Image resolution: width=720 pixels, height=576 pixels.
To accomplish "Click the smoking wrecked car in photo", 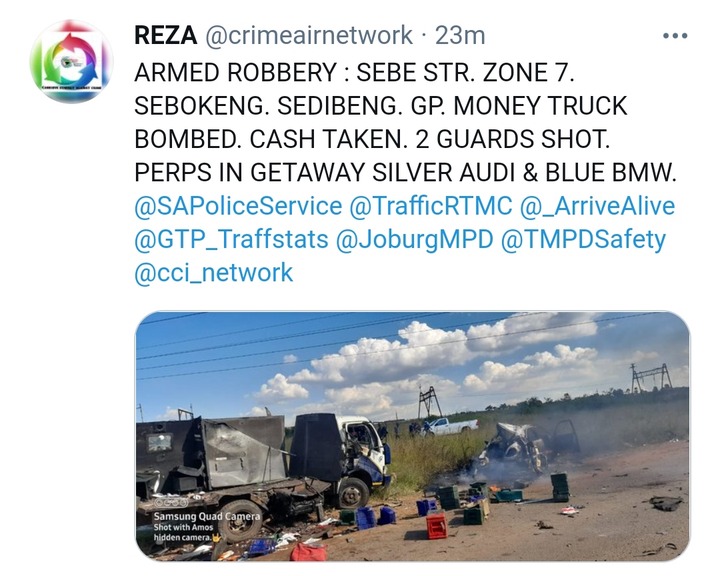I will (x=528, y=448).
